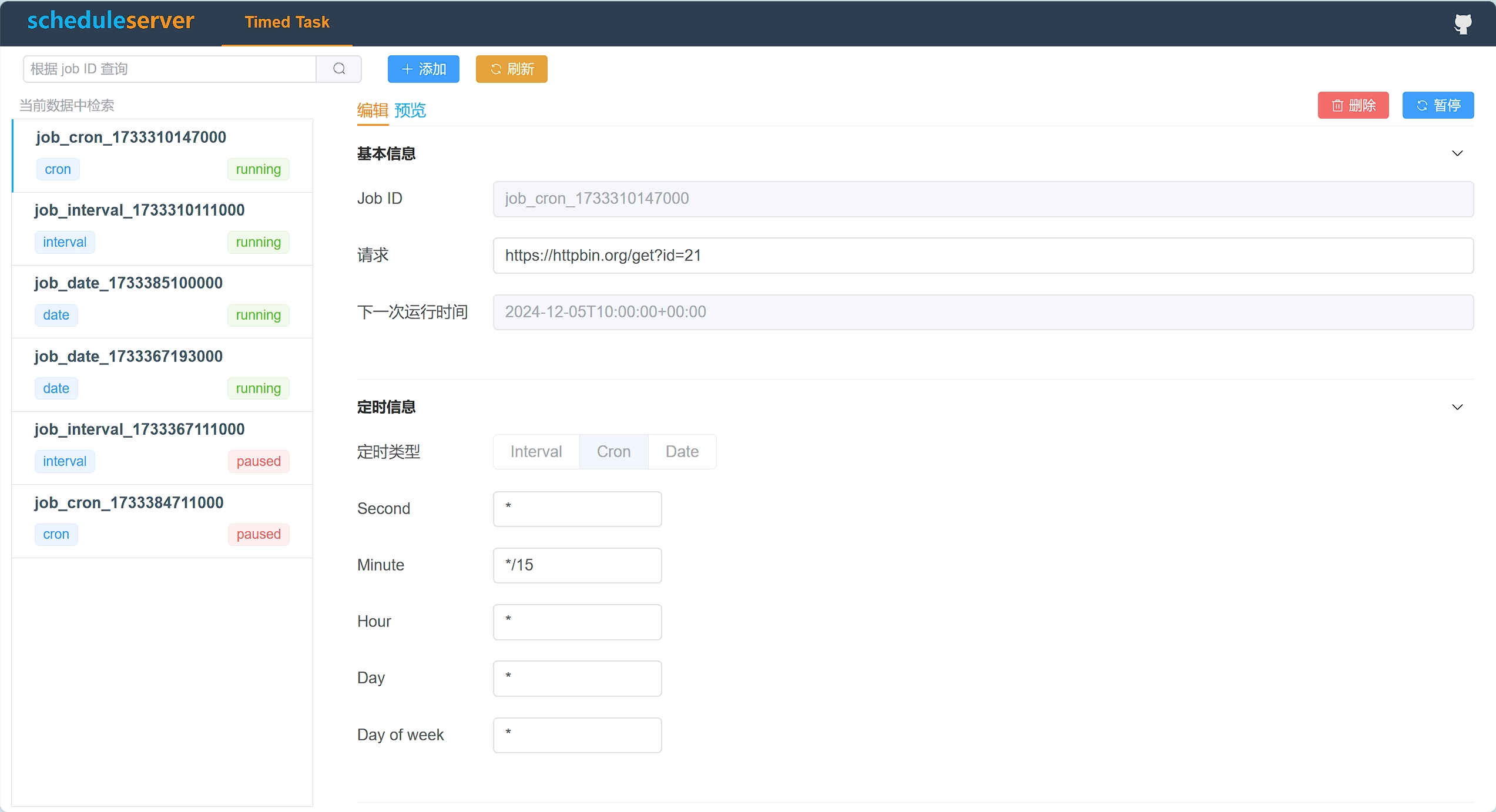Image resolution: width=1496 pixels, height=812 pixels.
Task: Click the plus icon on 添加 button
Action: tap(407, 69)
